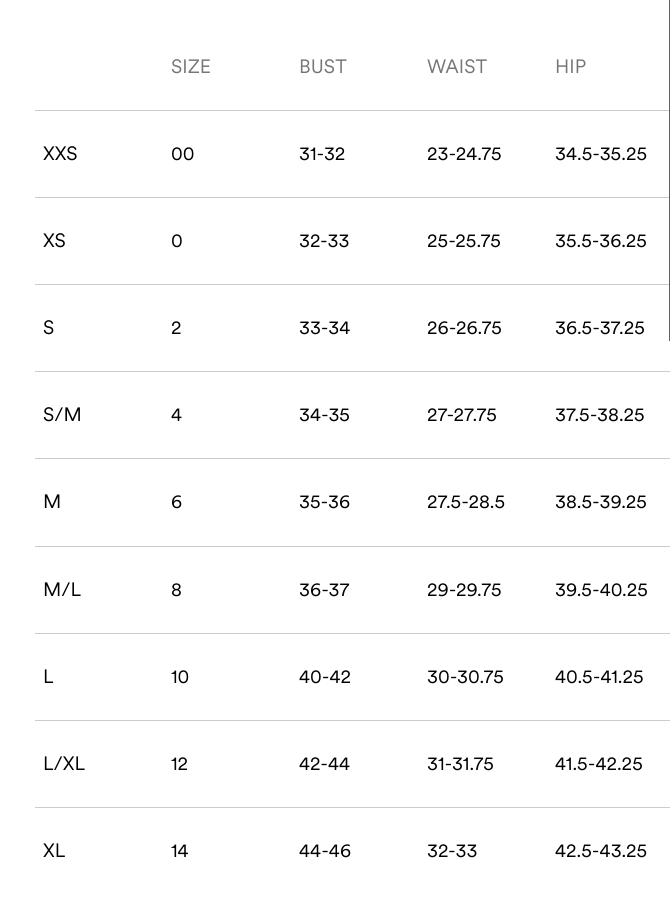This screenshot has width=670, height=922.
Task: Select waist measurement 23-24.75
Action: coord(463,154)
